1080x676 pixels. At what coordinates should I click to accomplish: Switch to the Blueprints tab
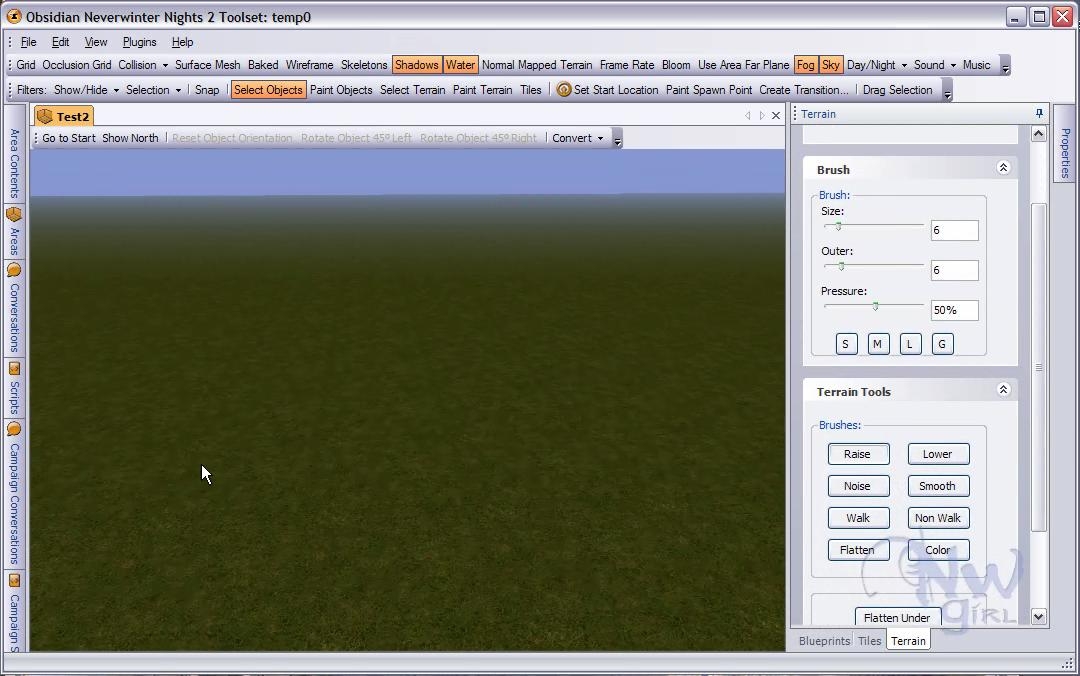[824, 641]
